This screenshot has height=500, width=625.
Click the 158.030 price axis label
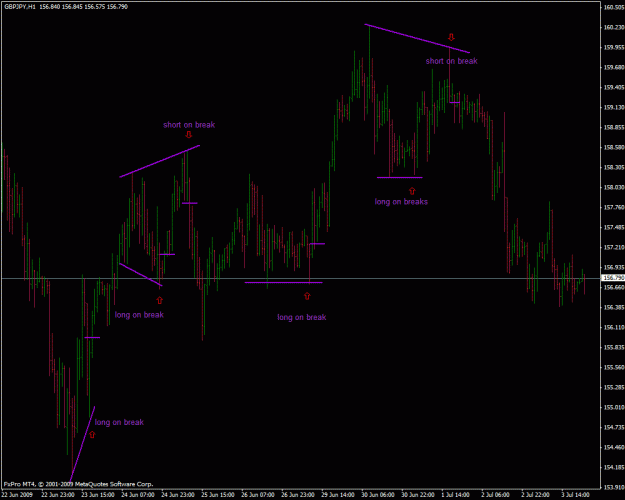tap(614, 187)
